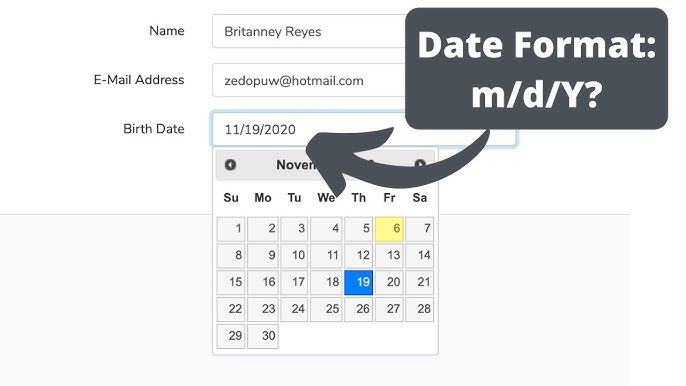Choose November 14 in the calendar
686x386 pixels.
pyautogui.click(x=420, y=256)
